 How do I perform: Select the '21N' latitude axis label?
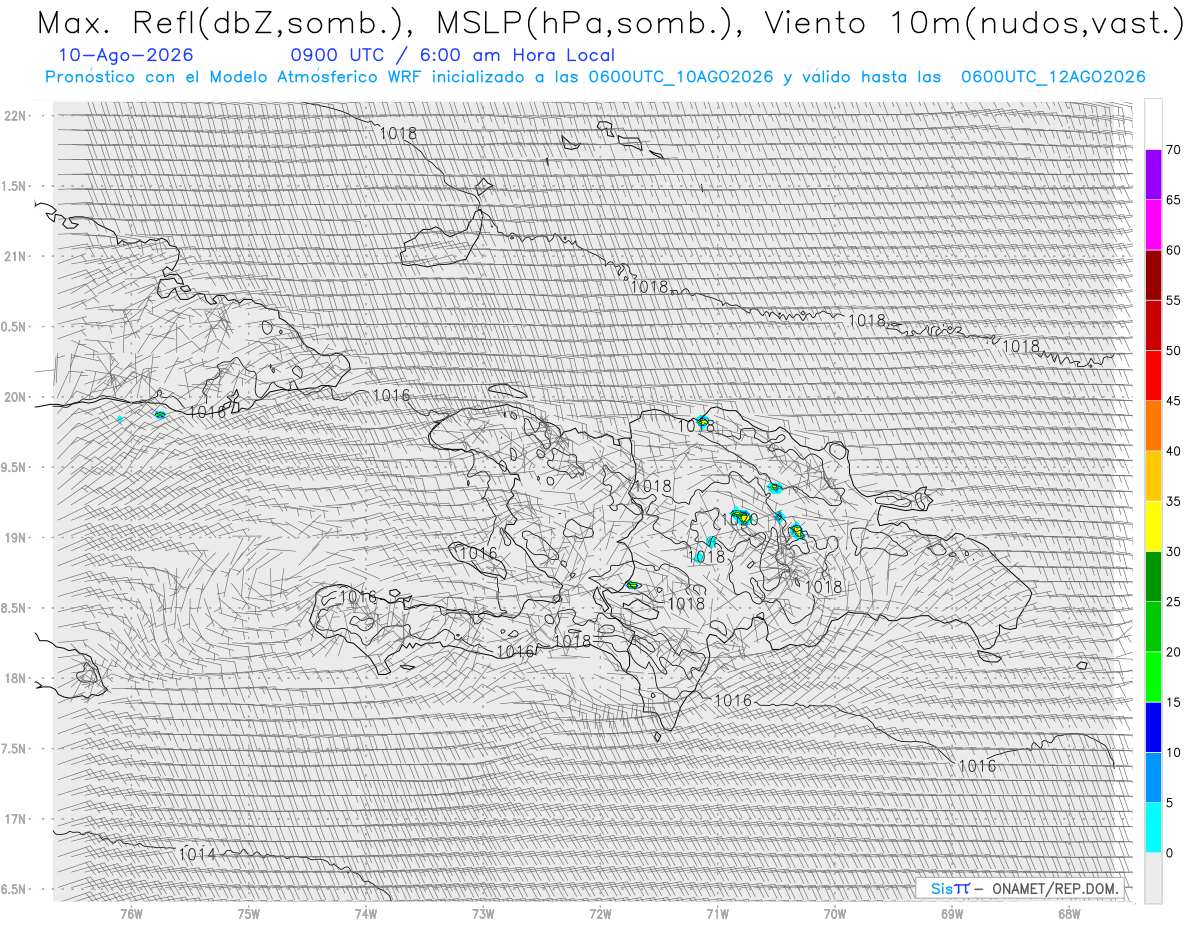click(x=15, y=256)
